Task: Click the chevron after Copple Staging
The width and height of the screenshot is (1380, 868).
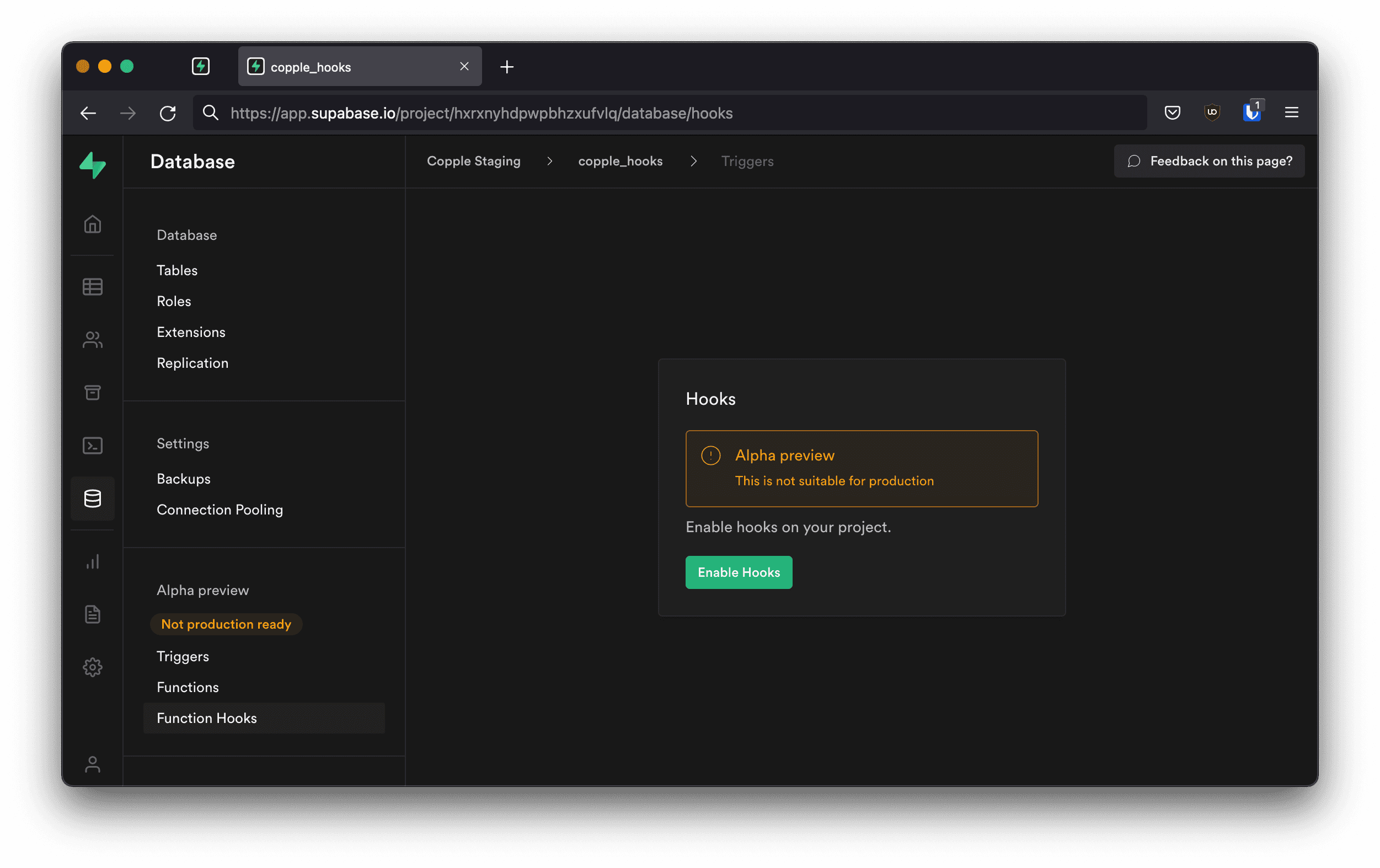Action: coord(549,161)
